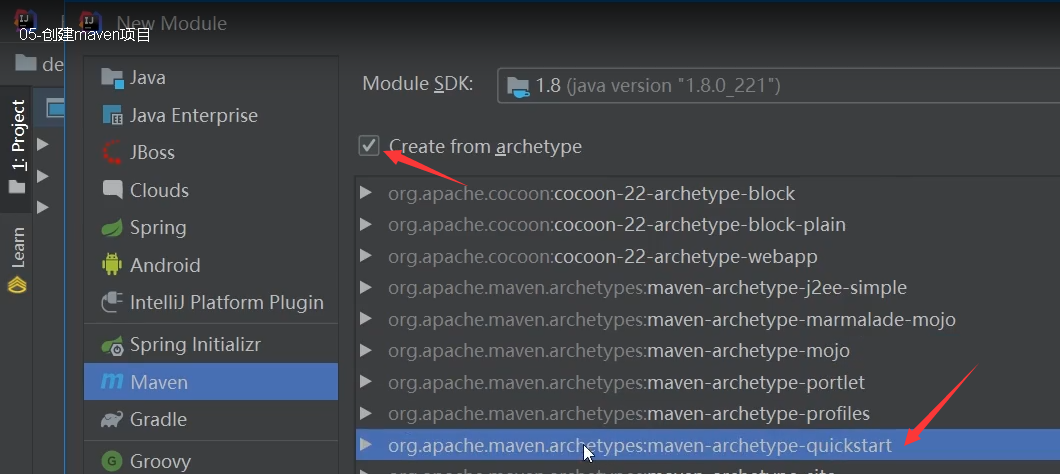Click the Create from archetype label
The image size is (1060, 474).
point(485,147)
